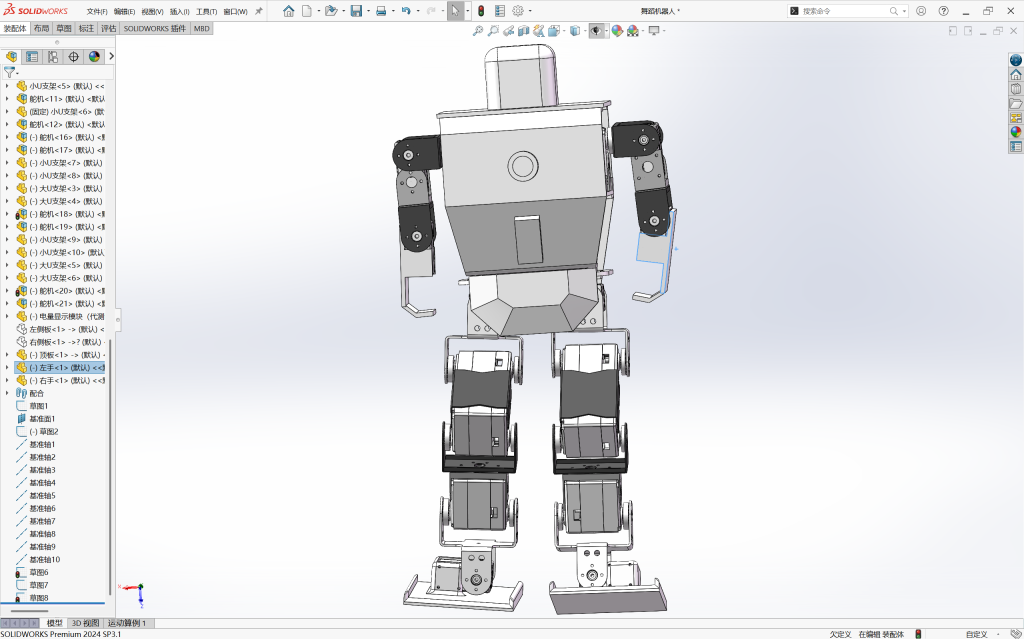The height and width of the screenshot is (639, 1024).
Task: Open the Help question mark icon
Action: (x=943, y=11)
